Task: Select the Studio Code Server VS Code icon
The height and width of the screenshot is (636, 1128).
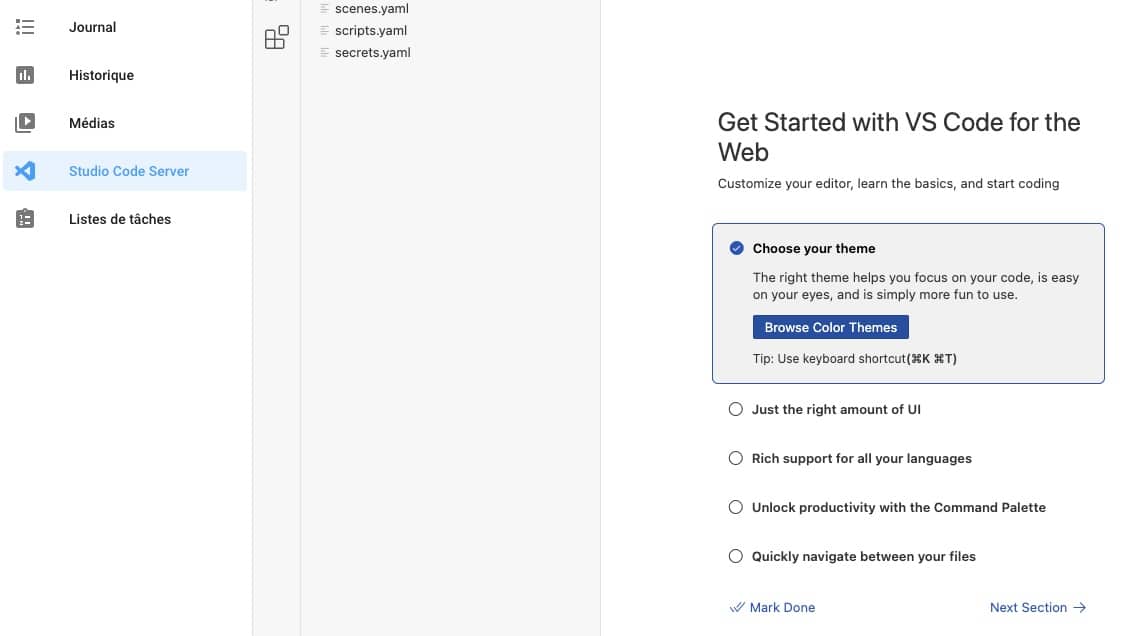Action: click(x=24, y=171)
